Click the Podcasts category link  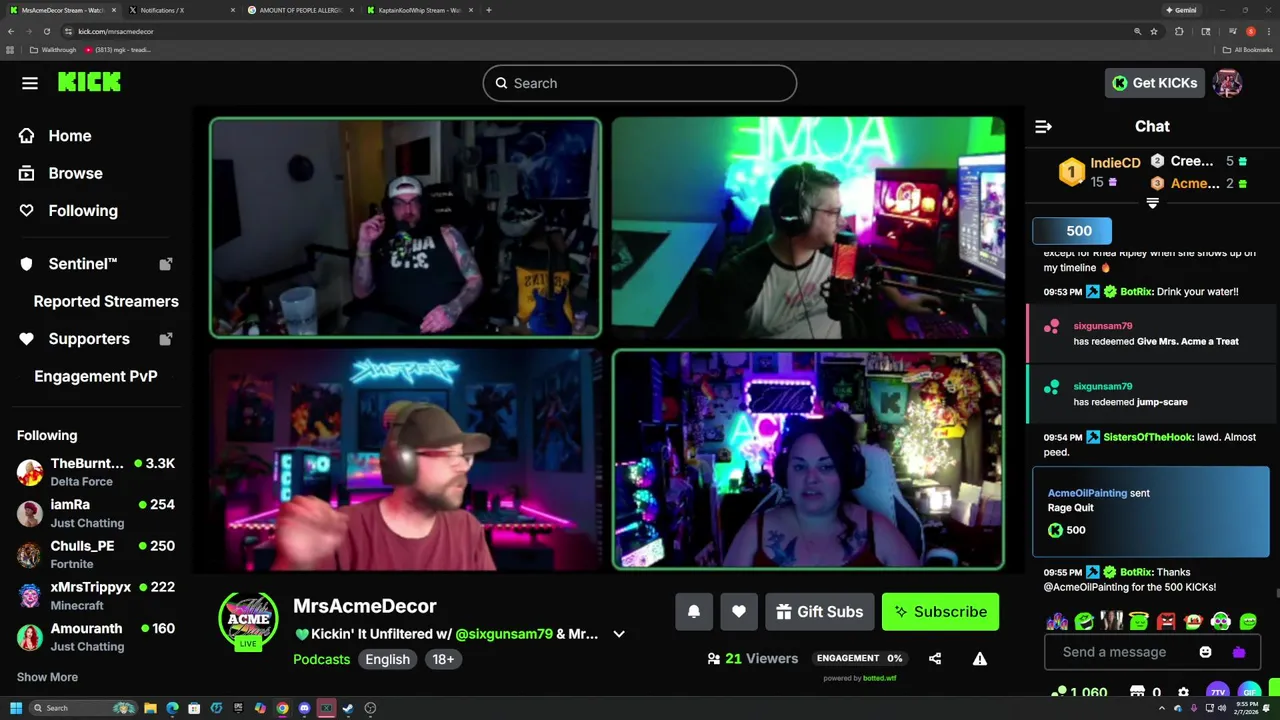tap(322, 659)
